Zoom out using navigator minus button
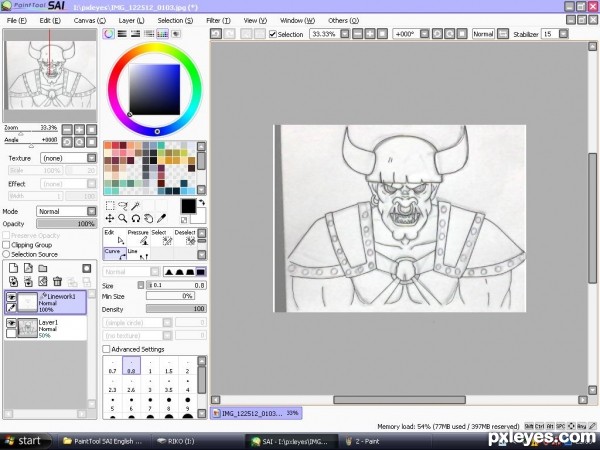This screenshot has height=450, width=600. pos(67,130)
